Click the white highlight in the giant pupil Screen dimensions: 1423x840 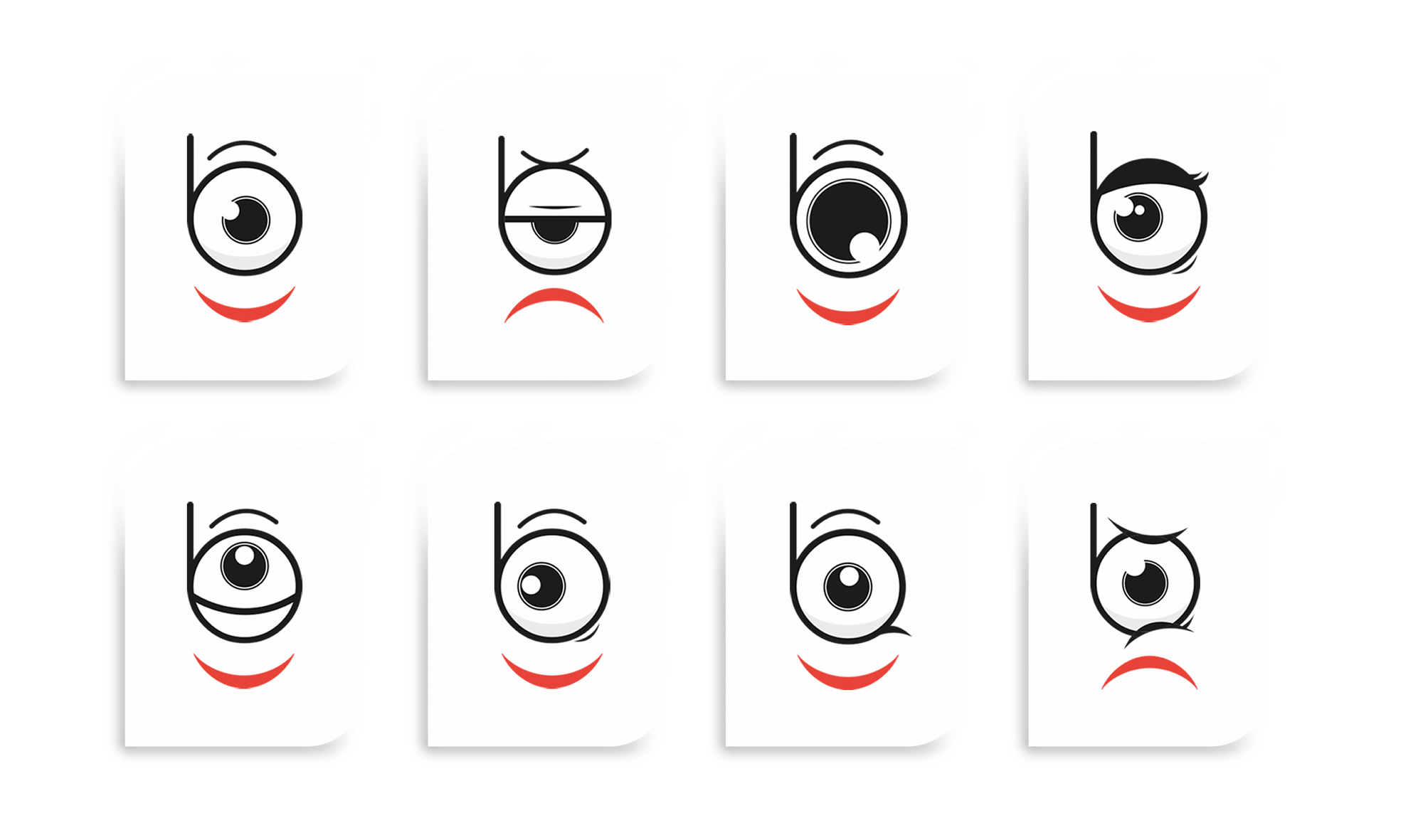864,246
